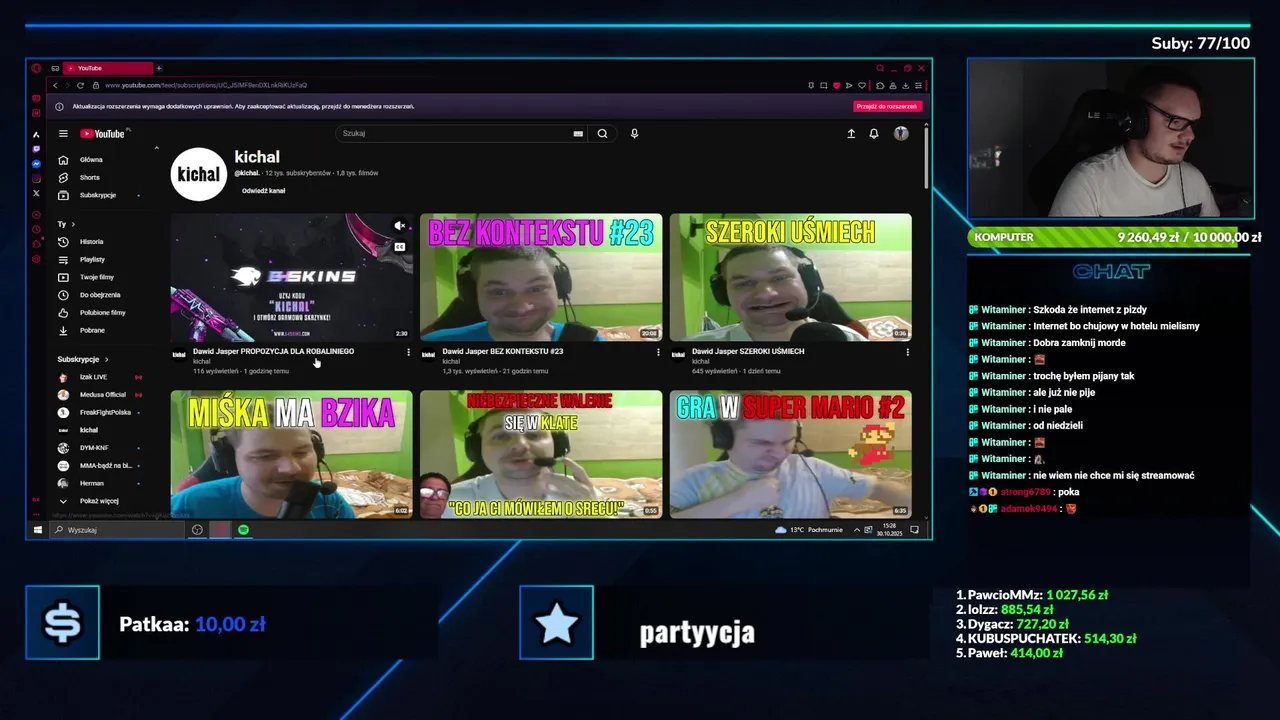Image resolution: width=1280 pixels, height=720 pixels.
Task: Reload the page in browser
Action: (x=80, y=85)
